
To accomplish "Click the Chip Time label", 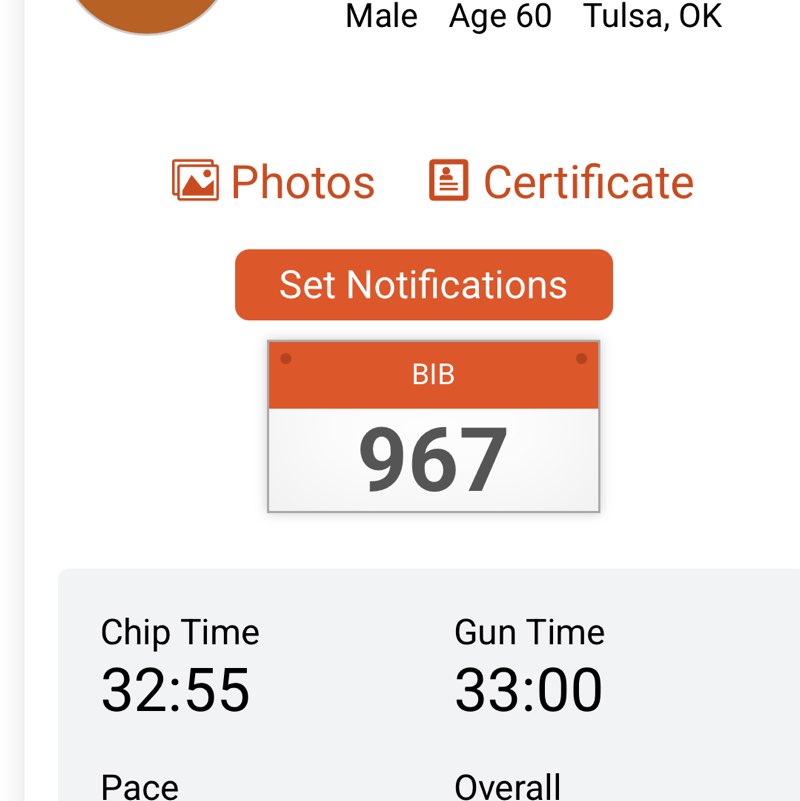I will click(180, 632).
